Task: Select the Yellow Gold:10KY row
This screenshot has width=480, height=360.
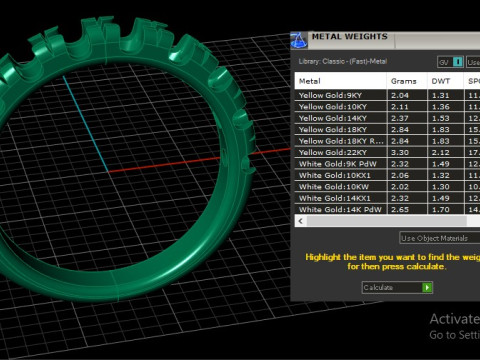Action: pyautogui.click(x=387, y=107)
